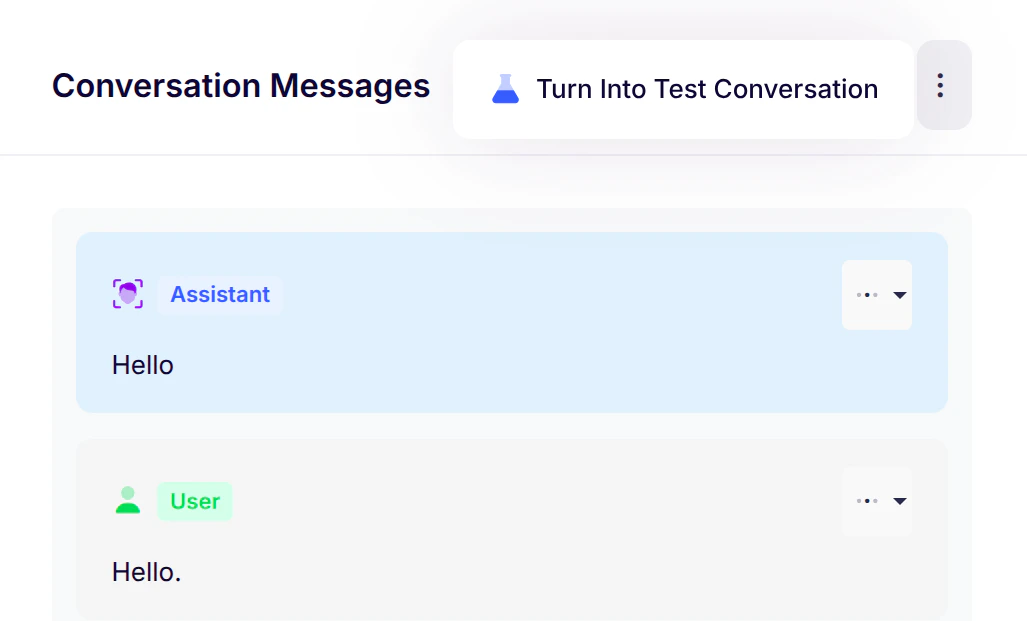
Task: Select the User role badge
Action: 194,501
